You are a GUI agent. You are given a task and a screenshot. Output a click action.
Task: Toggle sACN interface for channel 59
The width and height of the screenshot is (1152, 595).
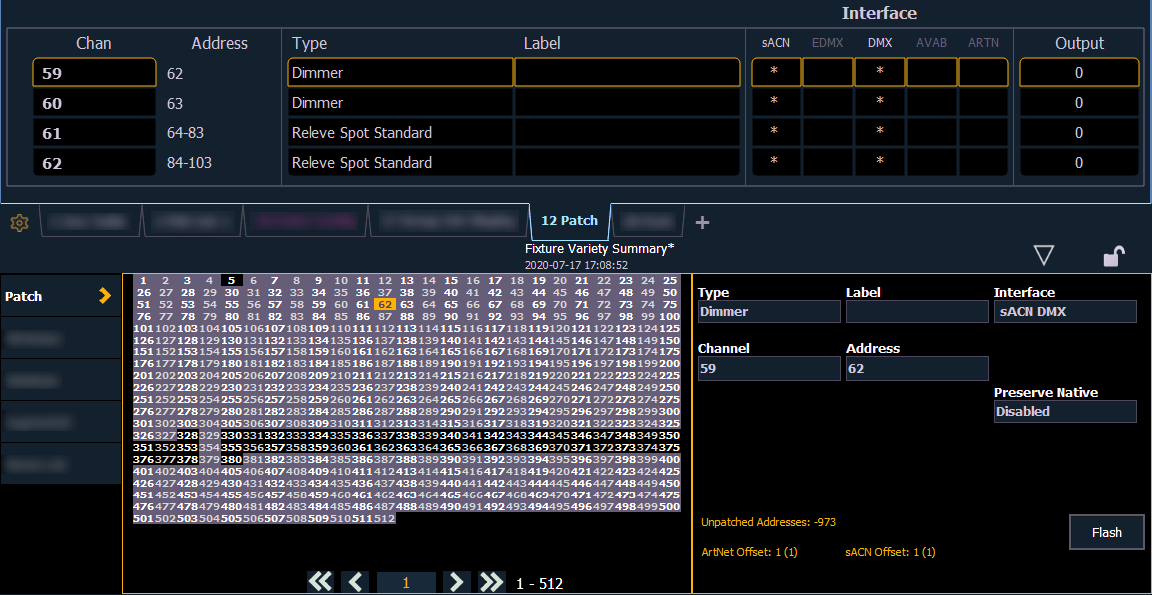[x=776, y=73]
